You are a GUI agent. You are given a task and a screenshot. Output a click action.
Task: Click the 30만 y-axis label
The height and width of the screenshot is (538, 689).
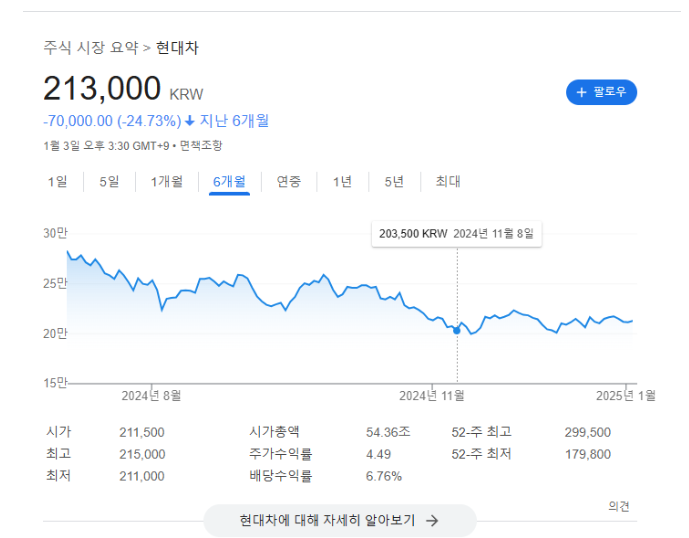(x=55, y=233)
